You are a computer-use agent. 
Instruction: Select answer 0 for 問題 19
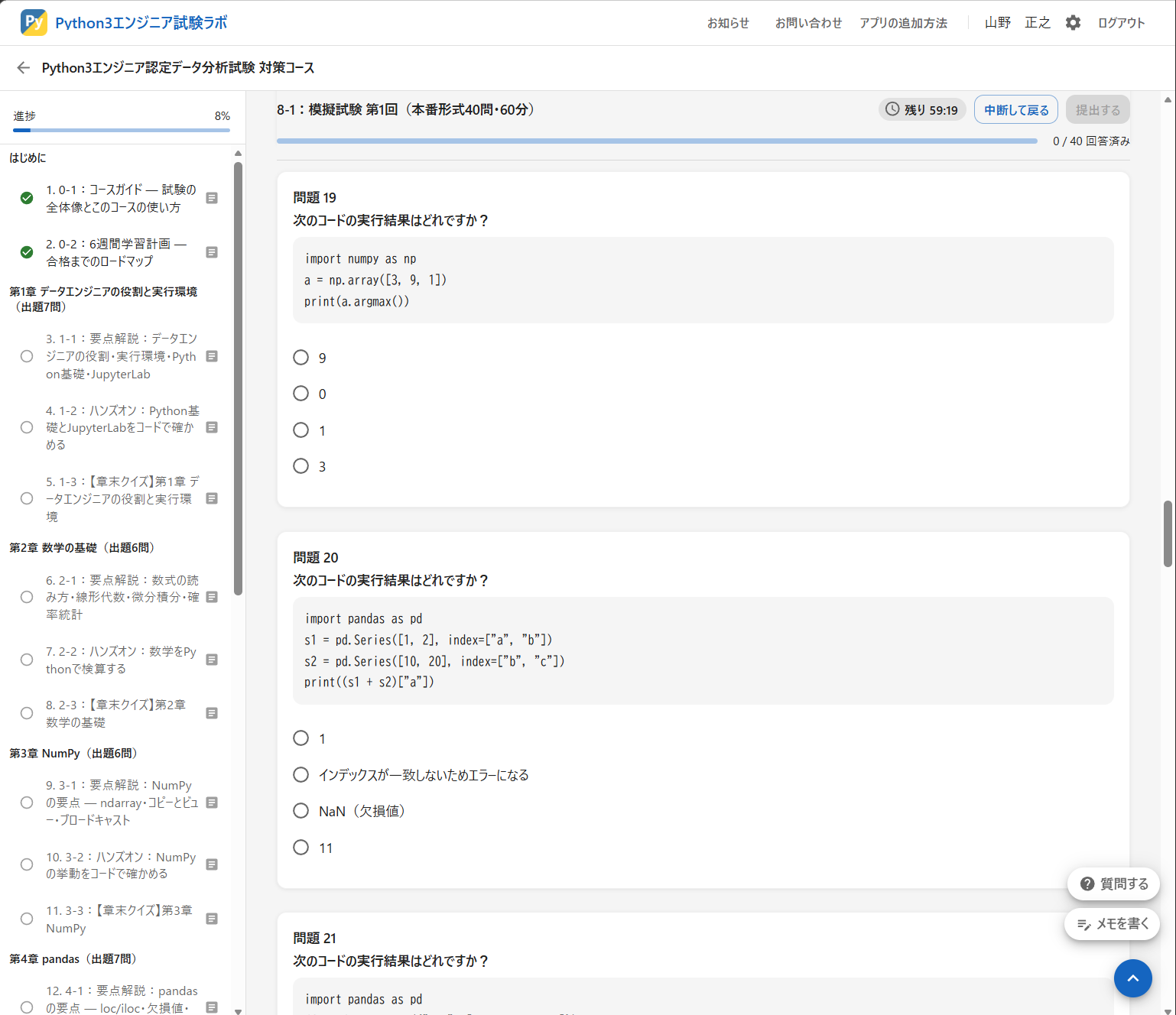[x=301, y=394]
